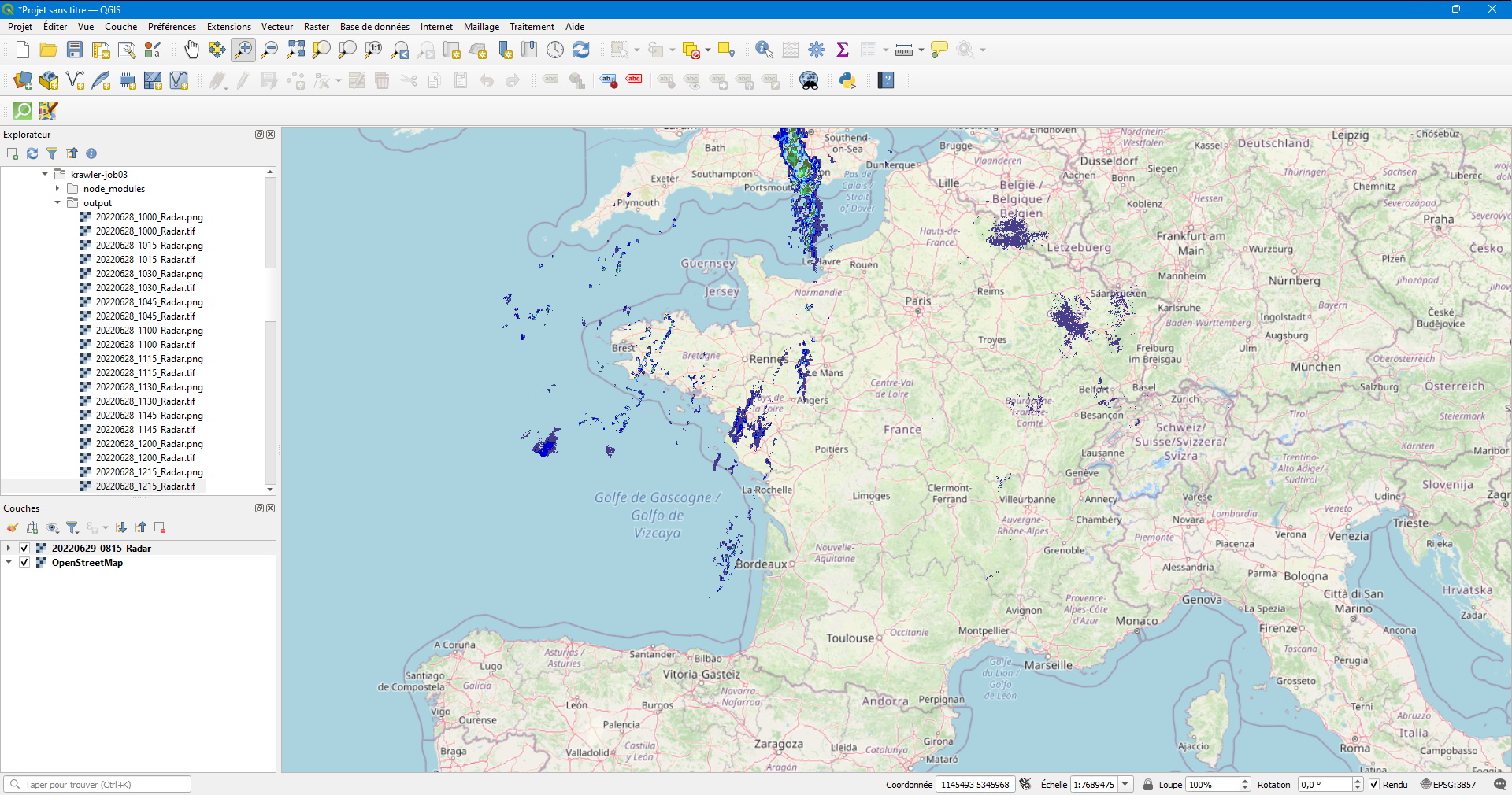Click the EPSG:3857 projection button
The width and height of the screenshot is (1512, 795).
pyautogui.click(x=1448, y=784)
